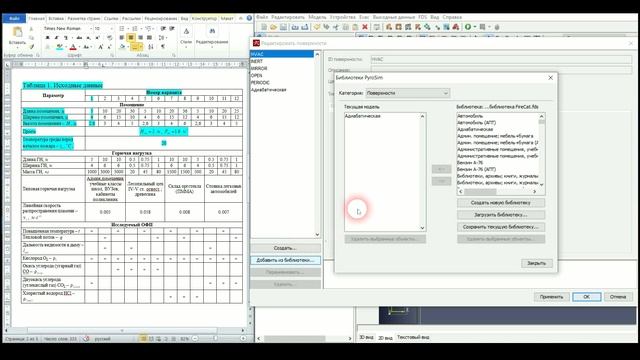Click Open folder icon in PyroSim toolbar
640x360 pixels.
tap(273, 27)
